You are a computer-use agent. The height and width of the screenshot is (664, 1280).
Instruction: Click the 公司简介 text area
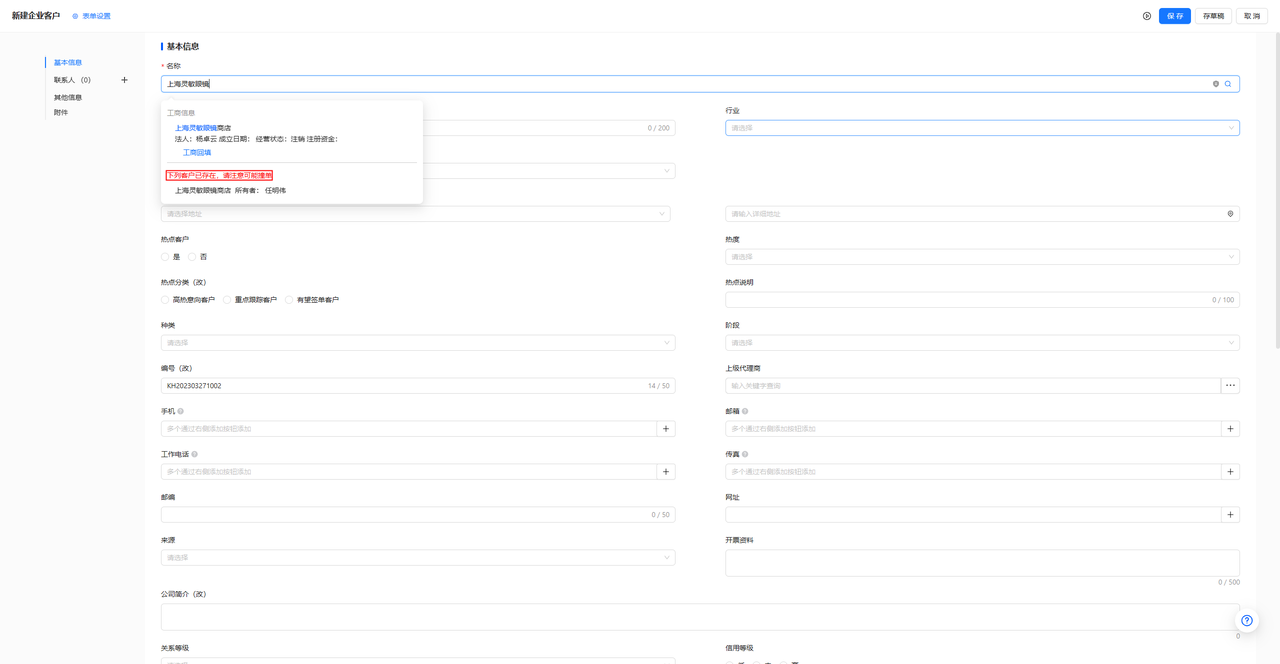700,617
